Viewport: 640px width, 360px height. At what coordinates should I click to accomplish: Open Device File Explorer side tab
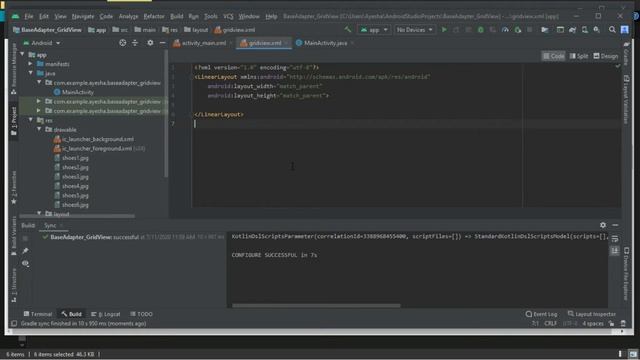627,274
